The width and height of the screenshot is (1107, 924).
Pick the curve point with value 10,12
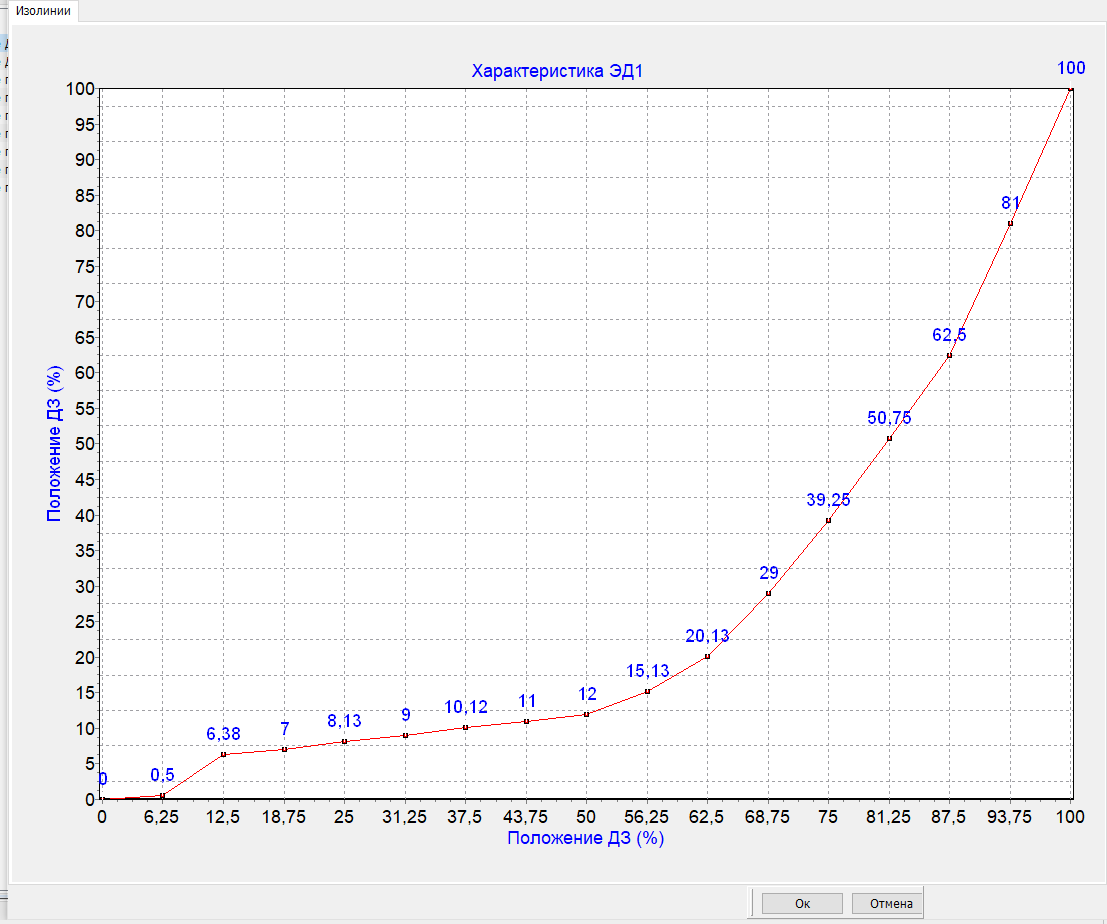(466, 727)
